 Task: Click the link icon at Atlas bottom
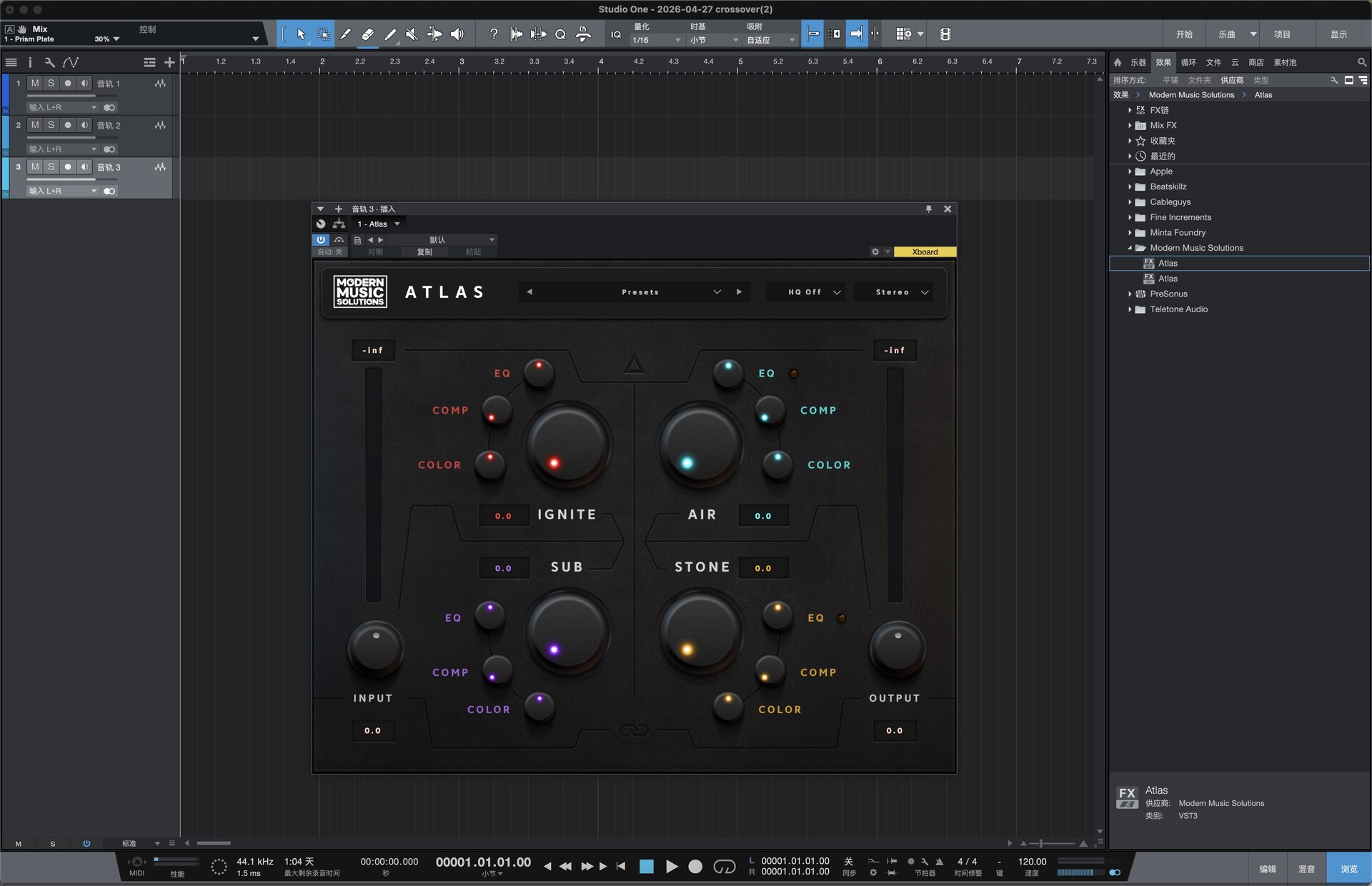pyautogui.click(x=634, y=730)
